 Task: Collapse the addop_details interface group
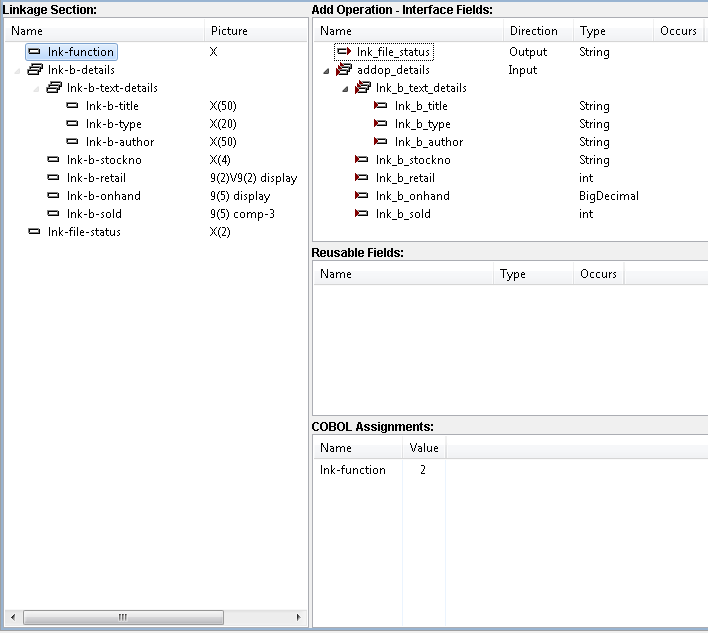326,71
